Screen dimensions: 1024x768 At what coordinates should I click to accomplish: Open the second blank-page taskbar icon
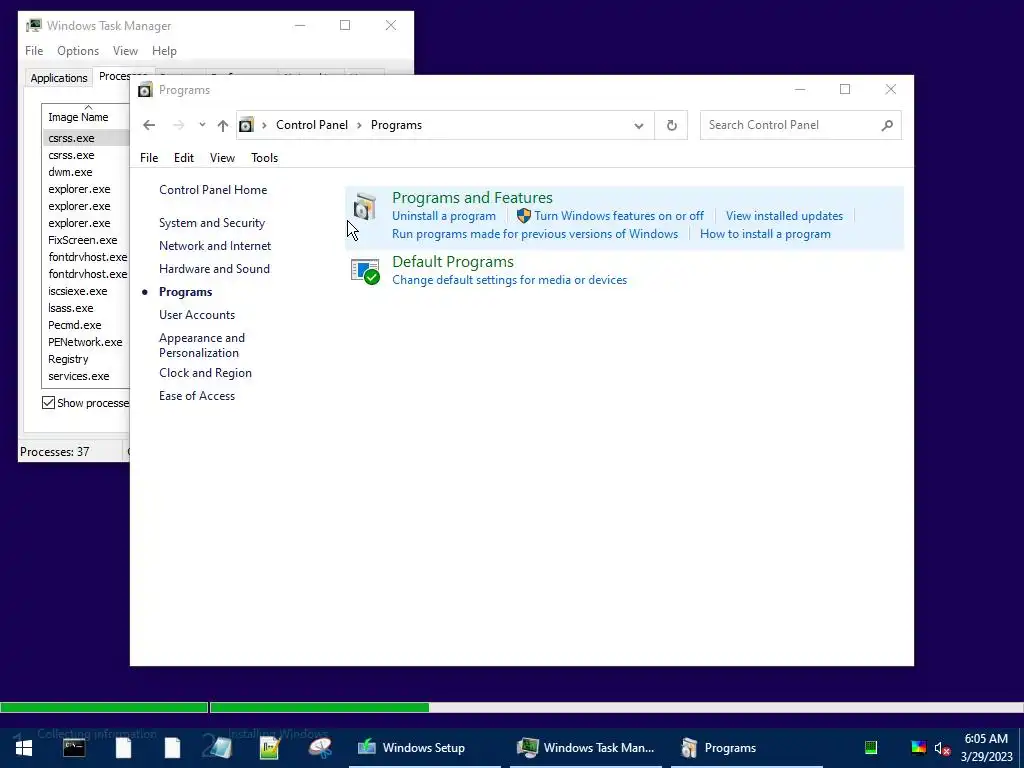click(172, 748)
